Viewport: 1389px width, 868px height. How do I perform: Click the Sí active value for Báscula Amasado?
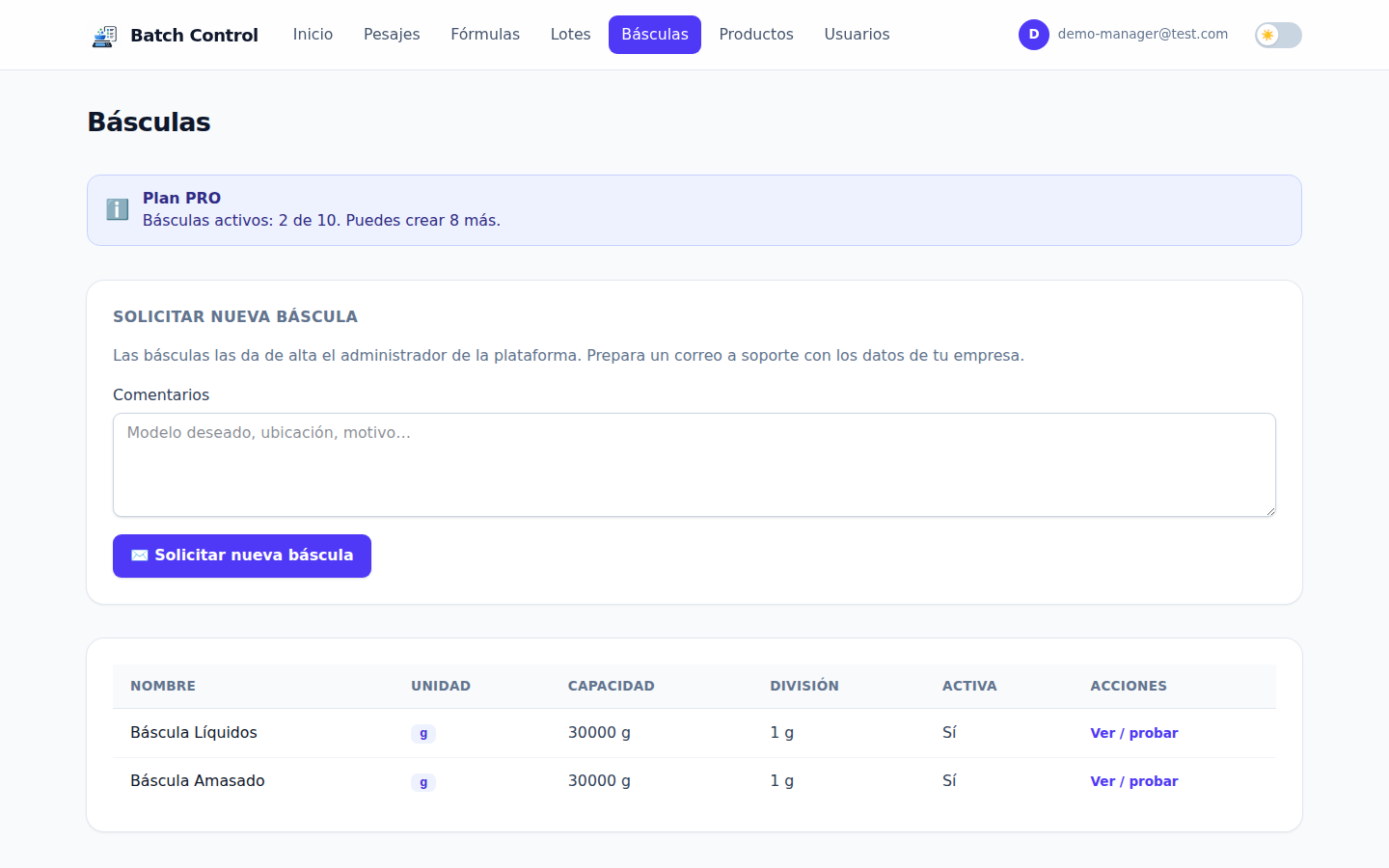pyautogui.click(x=949, y=781)
